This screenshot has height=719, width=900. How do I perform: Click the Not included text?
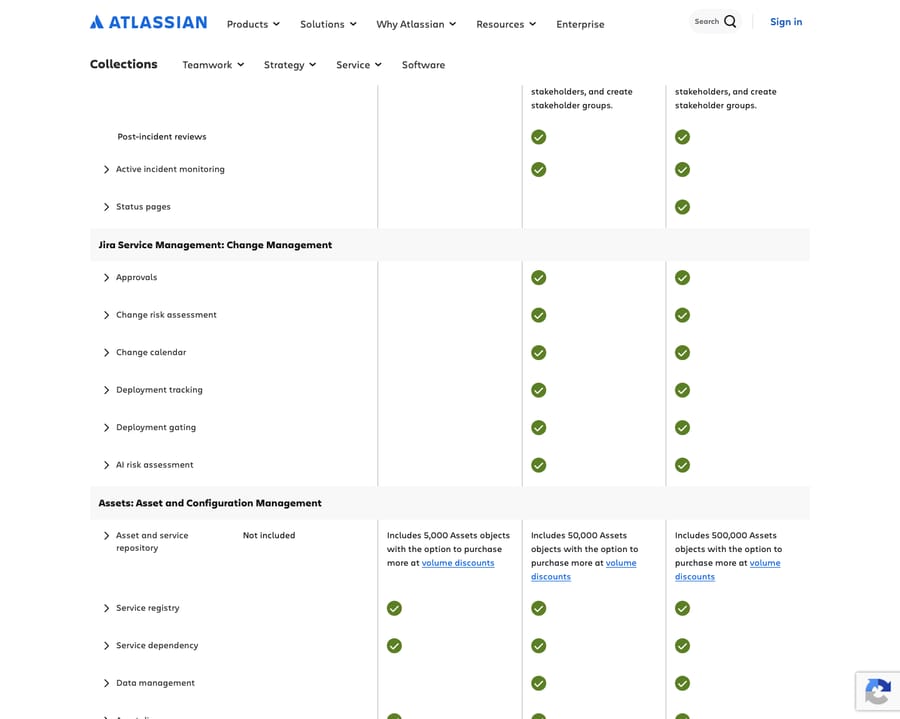tap(269, 535)
